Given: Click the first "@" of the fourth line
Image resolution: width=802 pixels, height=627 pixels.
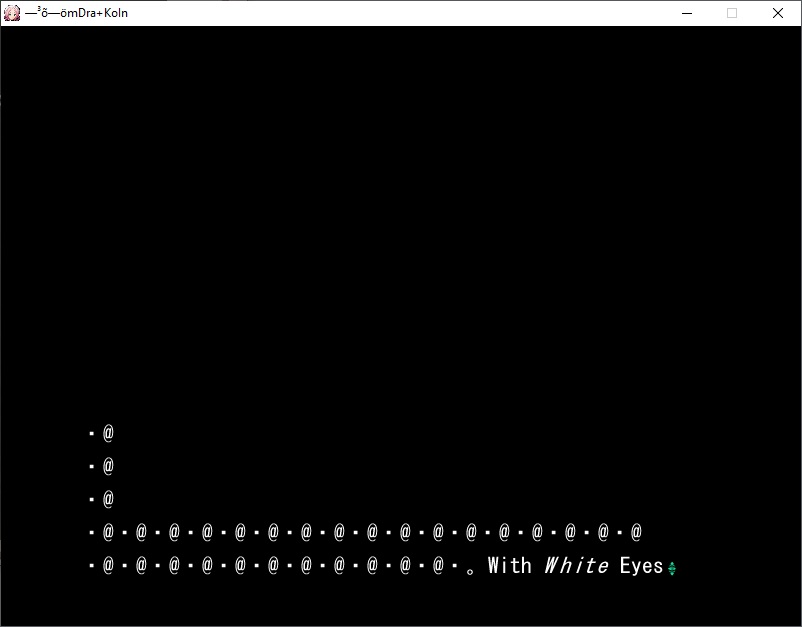Looking at the screenshot, I should click(x=108, y=532).
